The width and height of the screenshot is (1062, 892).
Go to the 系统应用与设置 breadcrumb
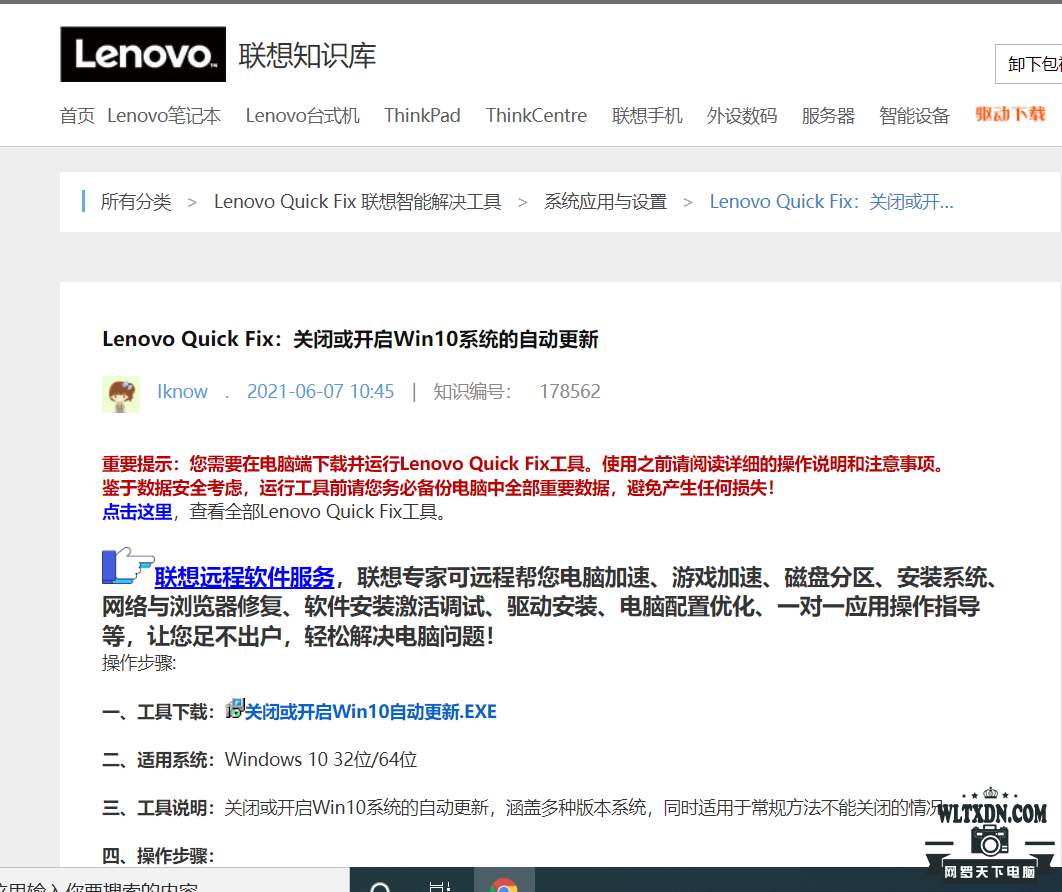[606, 202]
